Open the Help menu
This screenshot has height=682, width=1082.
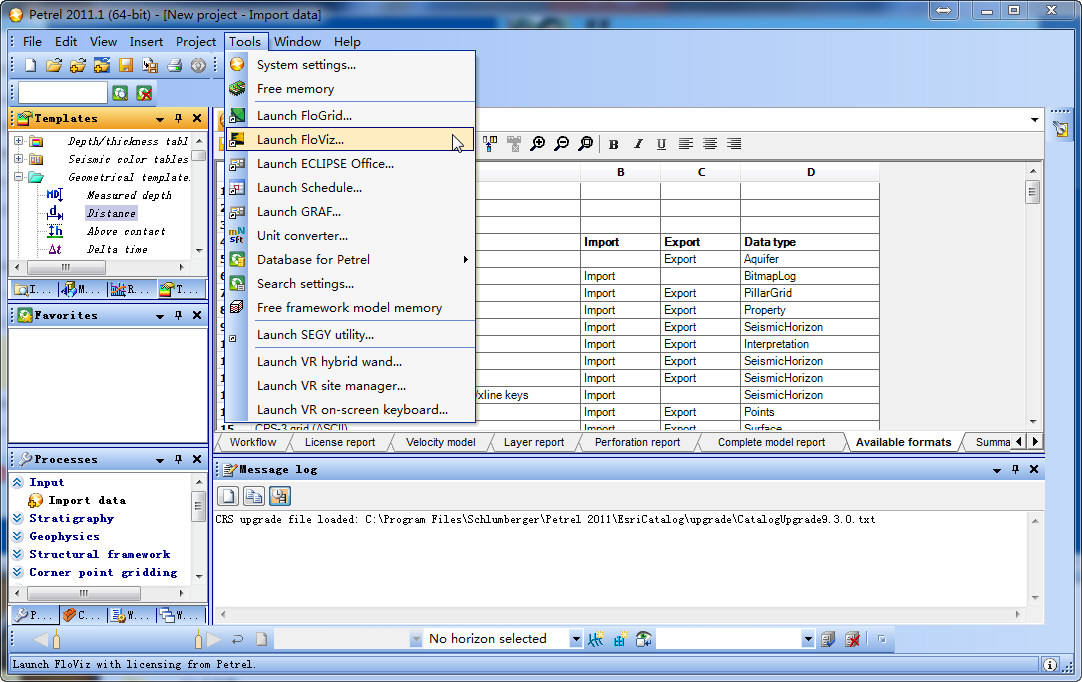coord(347,41)
